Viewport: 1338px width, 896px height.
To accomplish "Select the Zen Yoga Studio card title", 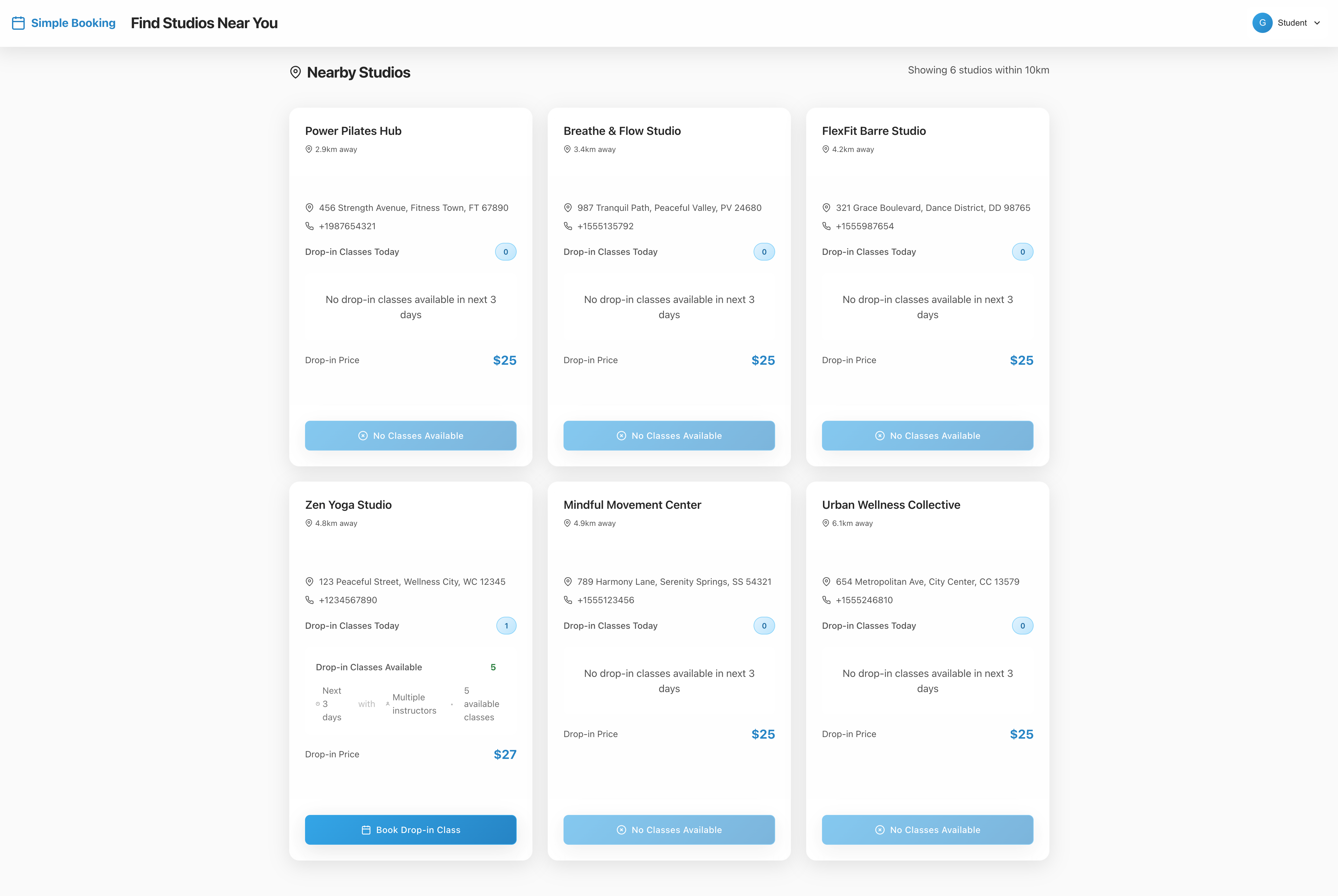I will pyautogui.click(x=348, y=505).
